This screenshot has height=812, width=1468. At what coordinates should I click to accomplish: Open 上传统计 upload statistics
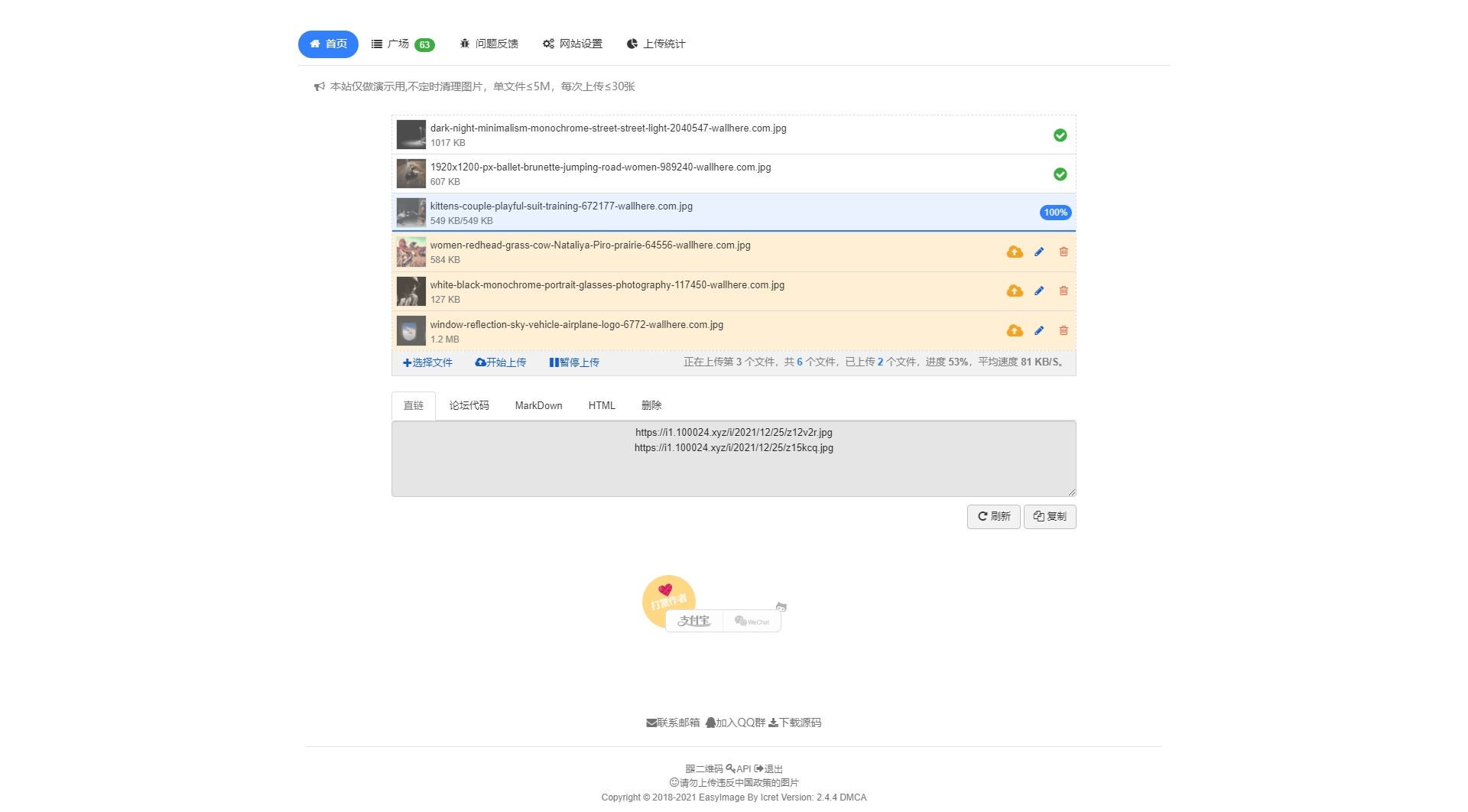(x=656, y=44)
